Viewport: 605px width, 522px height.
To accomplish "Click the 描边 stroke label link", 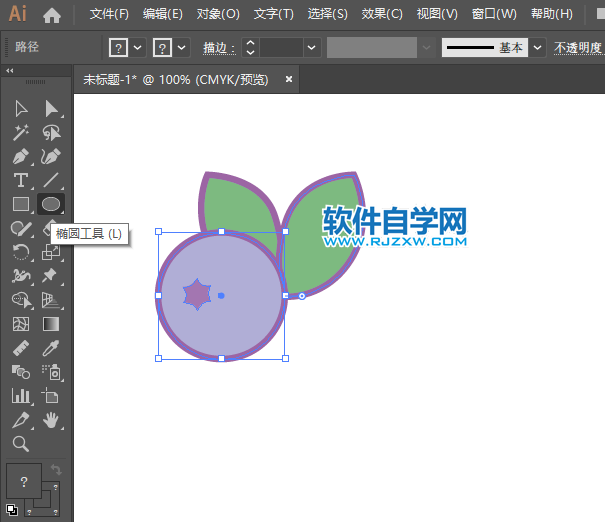I will 218,48.
